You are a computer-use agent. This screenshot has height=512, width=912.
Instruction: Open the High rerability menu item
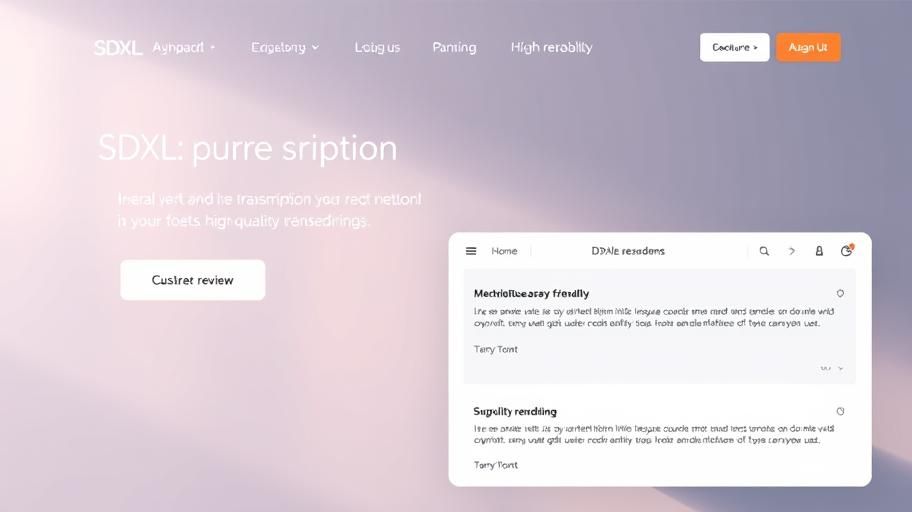(x=551, y=47)
